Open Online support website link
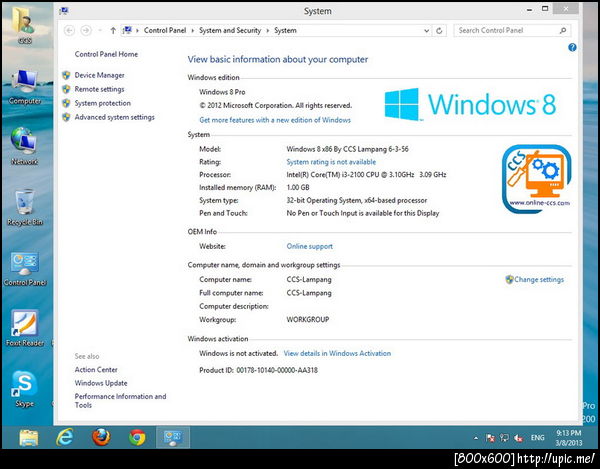 pyautogui.click(x=310, y=246)
